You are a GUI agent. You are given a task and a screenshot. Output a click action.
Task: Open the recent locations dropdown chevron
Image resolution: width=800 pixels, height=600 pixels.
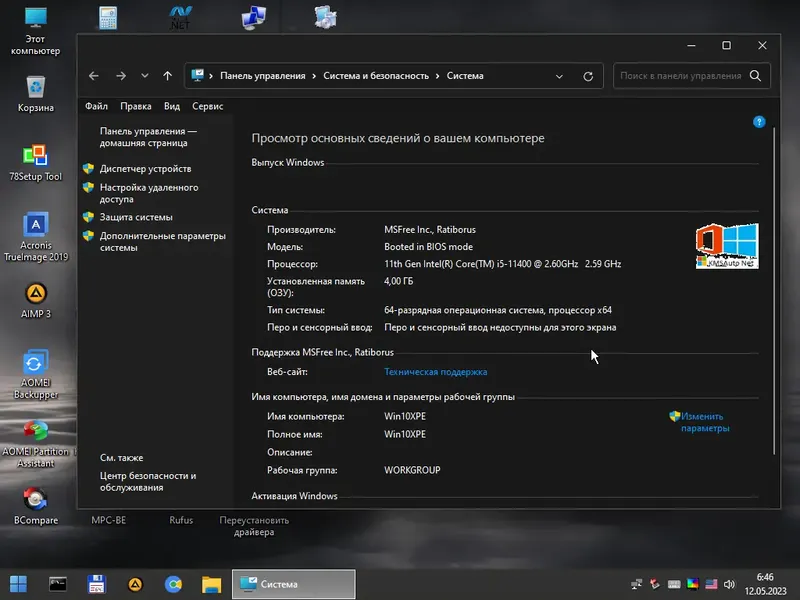click(145, 76)
